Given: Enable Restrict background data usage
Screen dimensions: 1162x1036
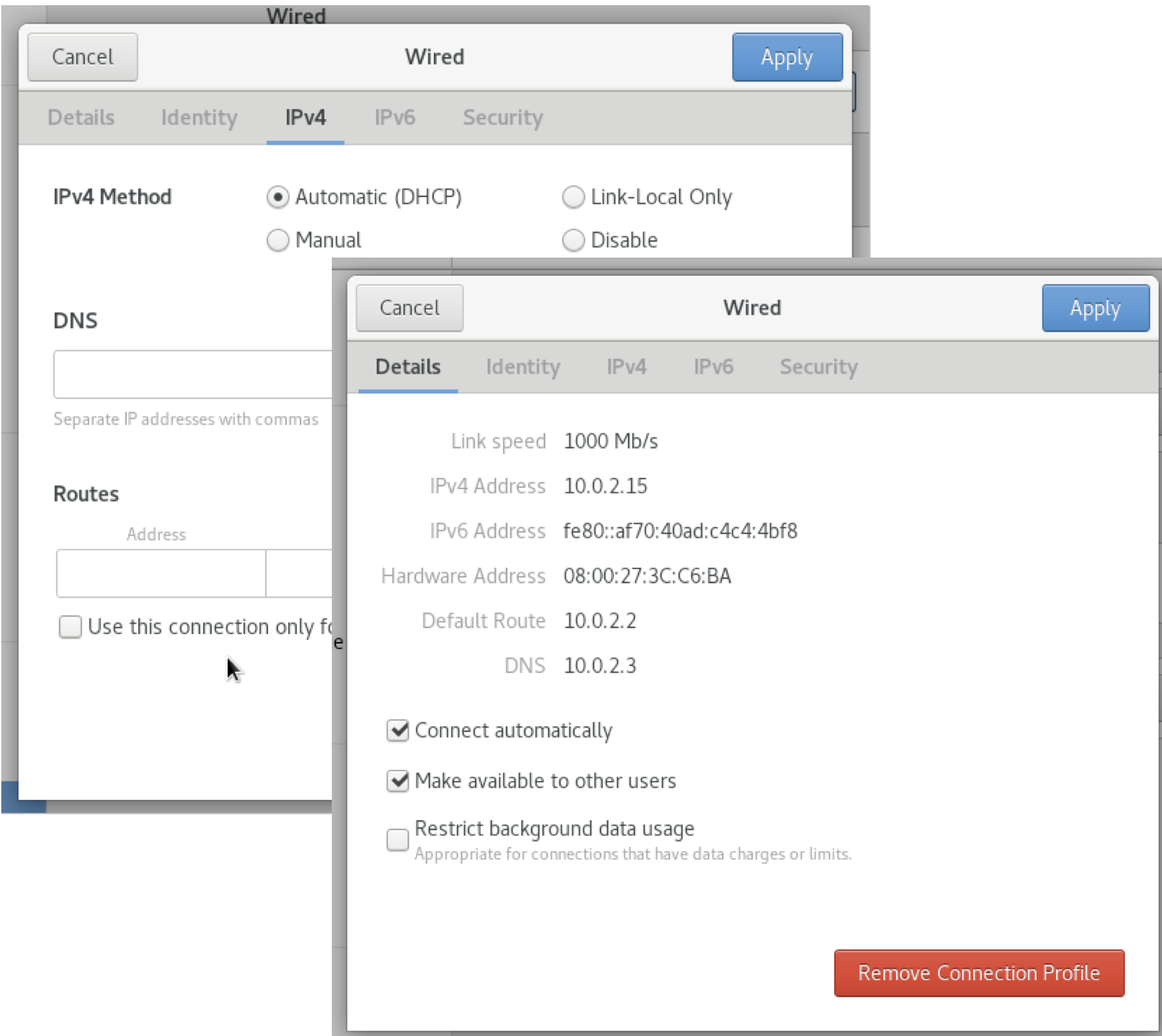Looking at the screenshot, I should 398,840.
